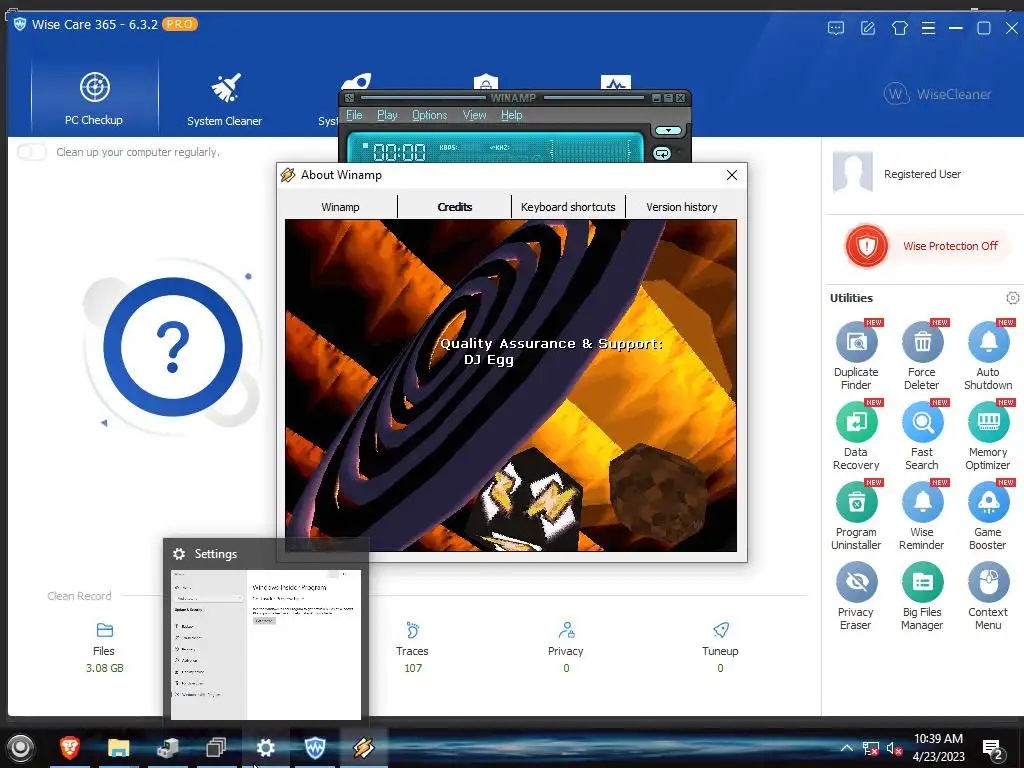The image size is (1024, 768).
Task: Click the Winamp dropdown arrow button
Action: 668,131
